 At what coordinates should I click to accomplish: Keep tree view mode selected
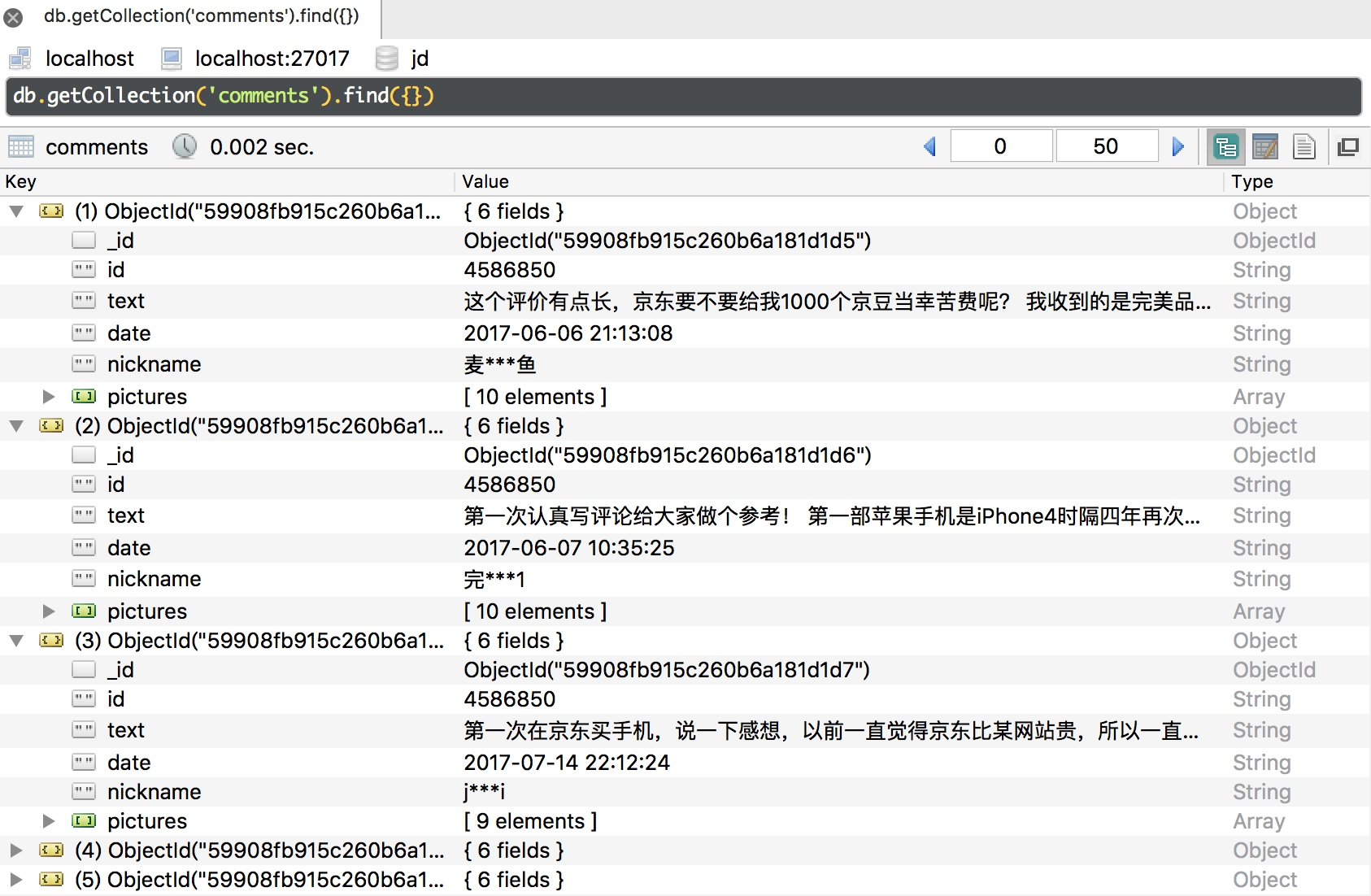click(x=1226, y=146)
